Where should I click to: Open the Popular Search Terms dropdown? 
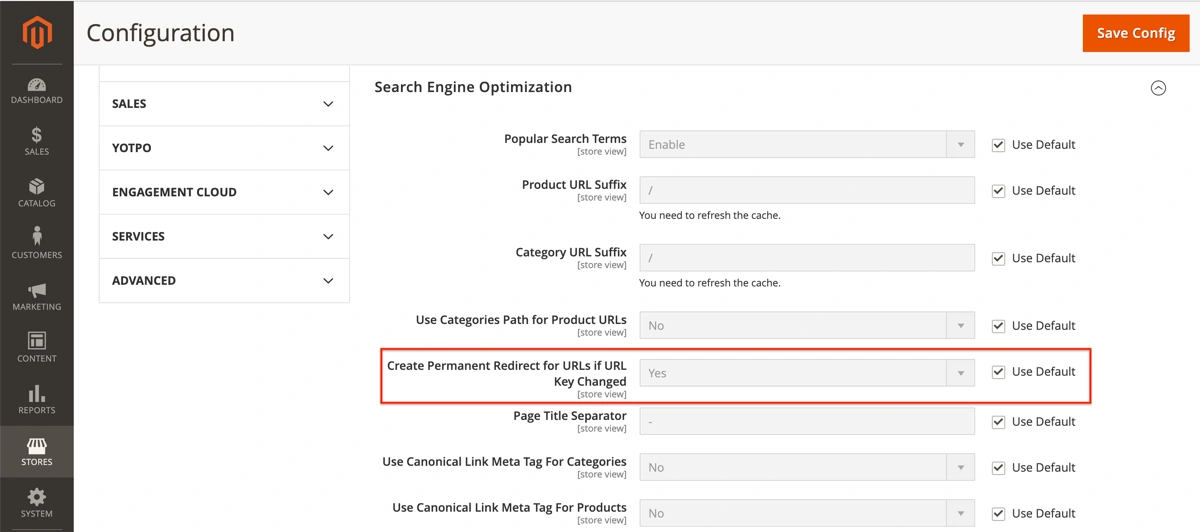coord(806,145)
